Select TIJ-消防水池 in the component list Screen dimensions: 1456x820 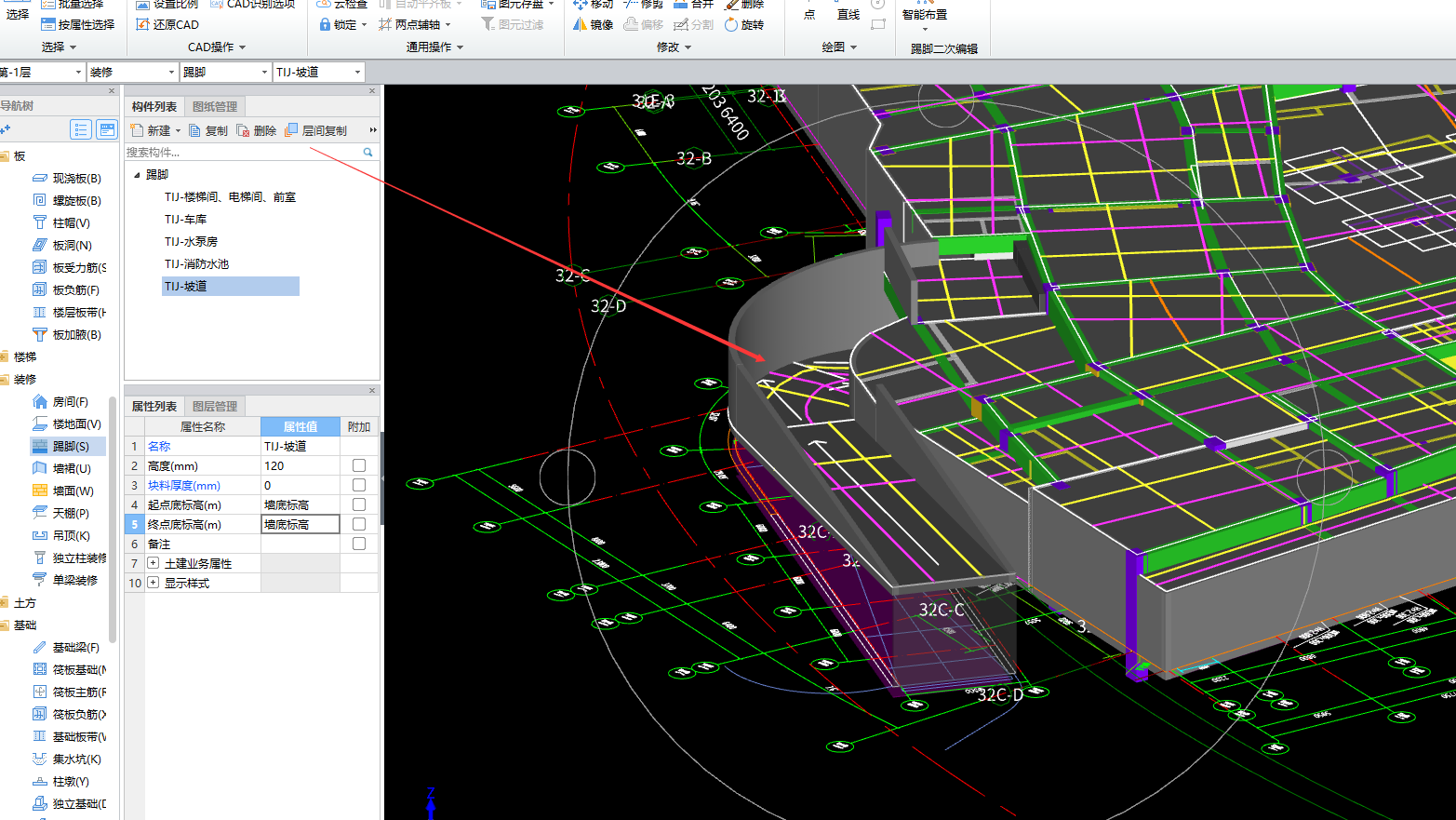tap(196, 264)
